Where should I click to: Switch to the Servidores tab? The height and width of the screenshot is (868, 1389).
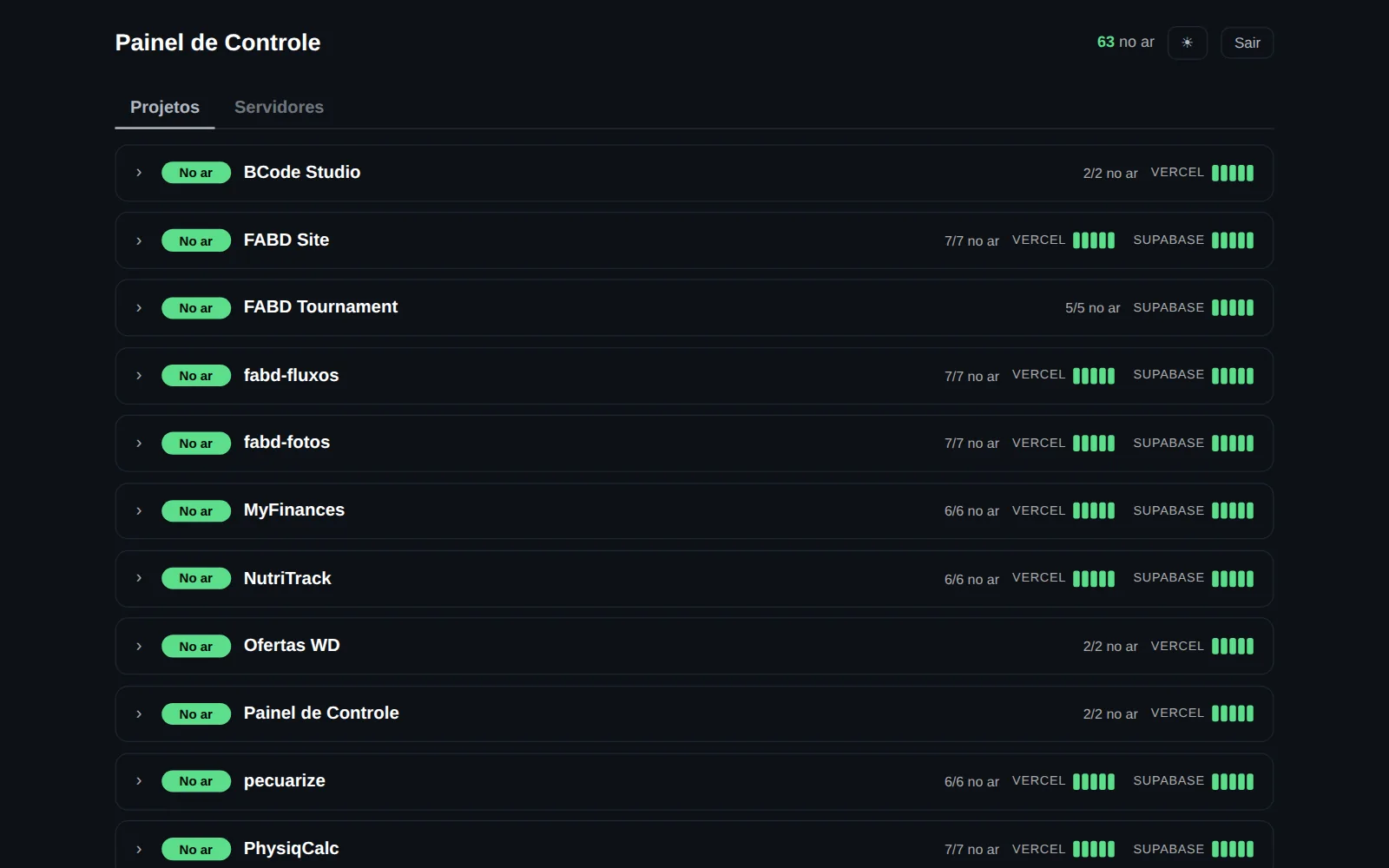coord(279,107)
